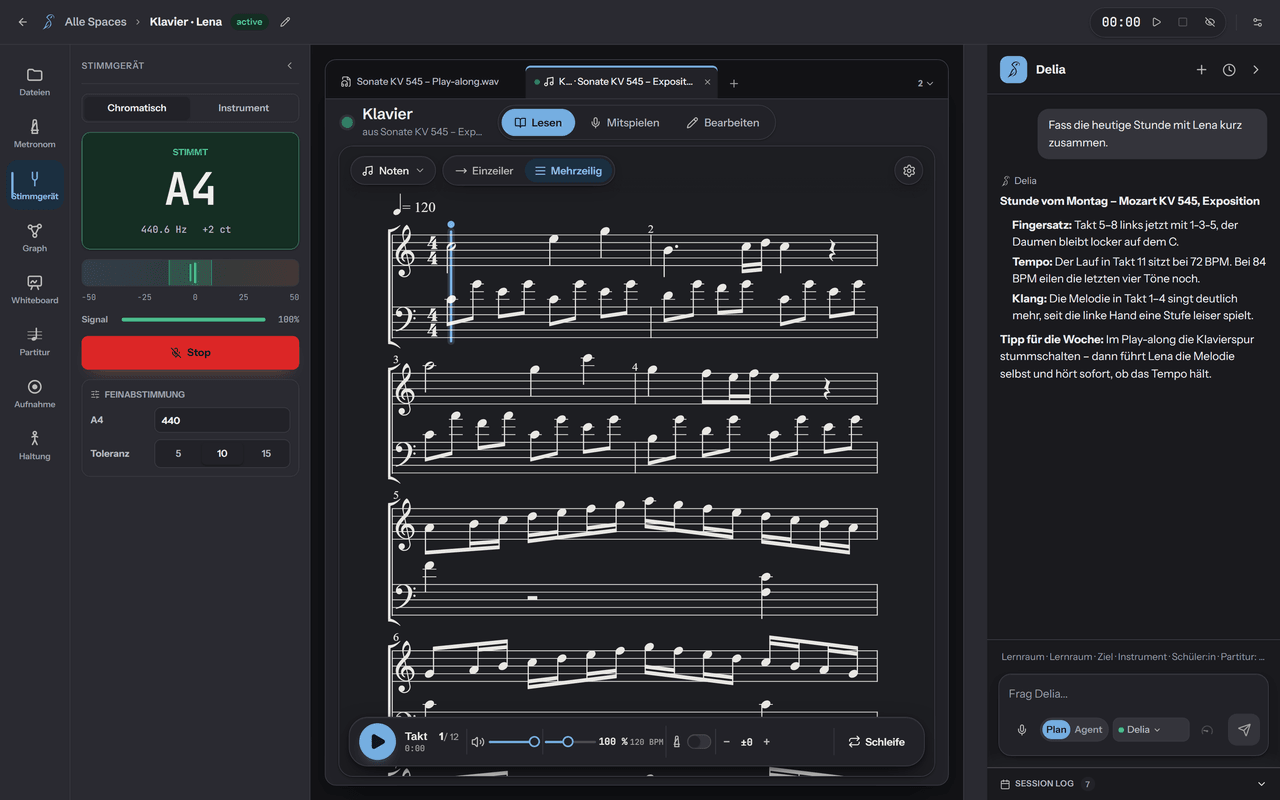Select the Mitspielen mode tab
This screenshot has width=1280, height=800.
tap(625, 123)
